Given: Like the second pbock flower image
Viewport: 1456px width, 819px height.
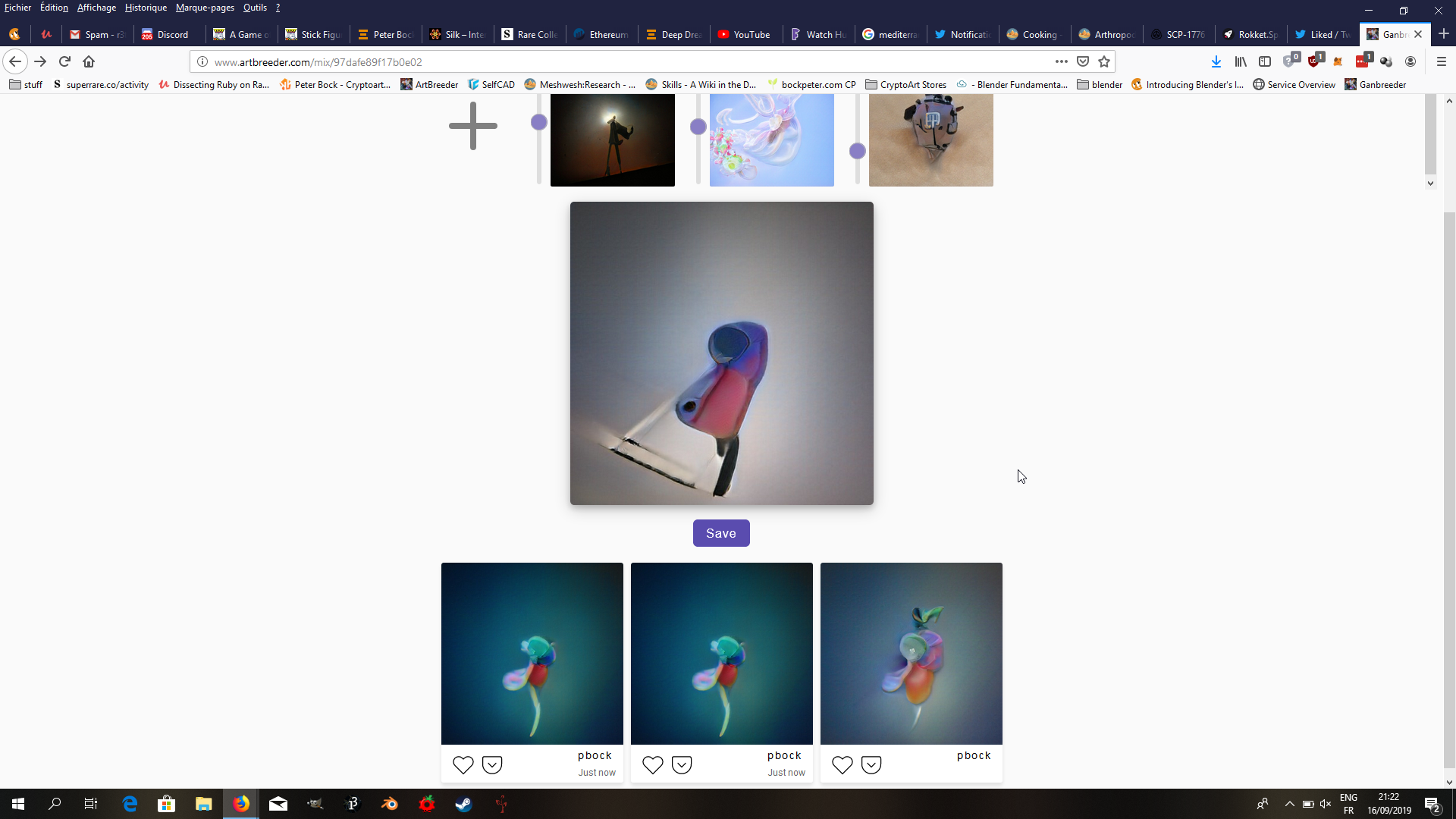Looking at the screenshot, I should tap(652, 764).
